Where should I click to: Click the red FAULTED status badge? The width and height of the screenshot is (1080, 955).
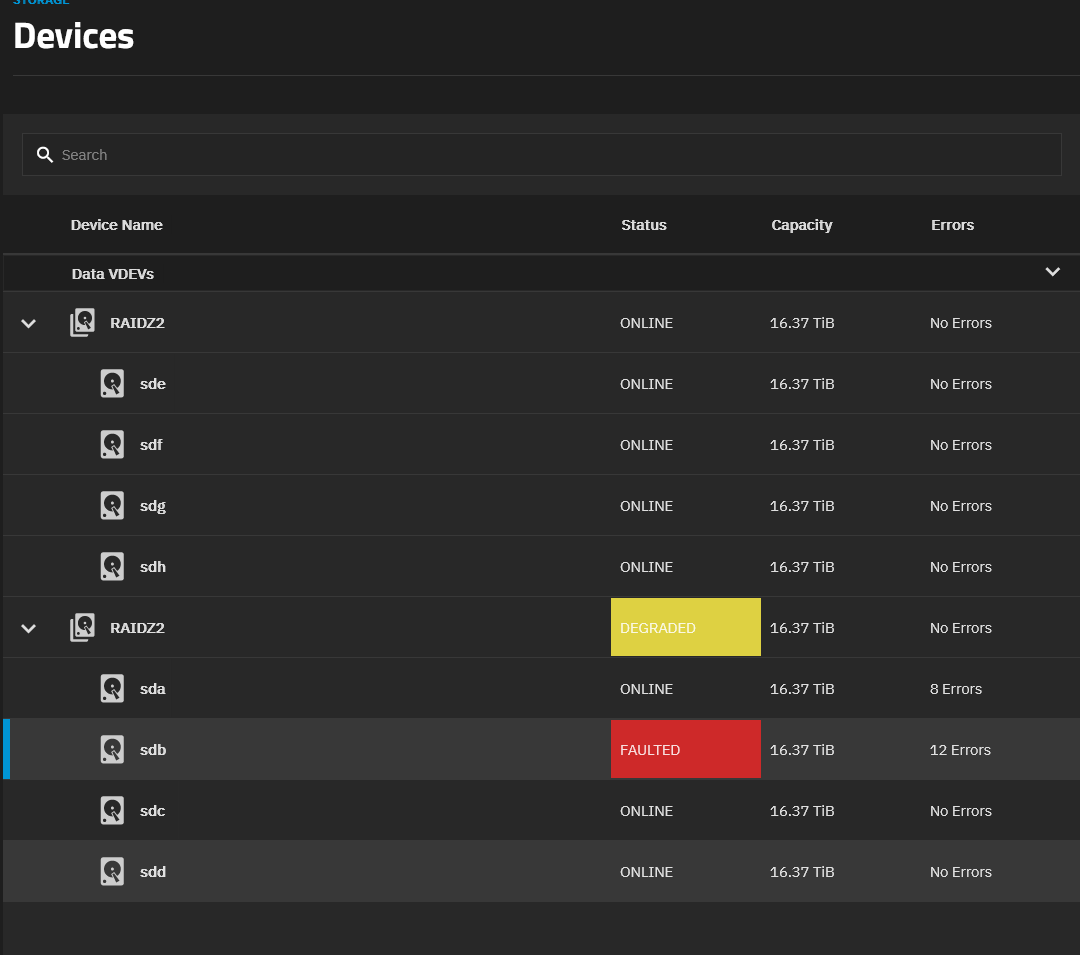[x=686, y=749]
